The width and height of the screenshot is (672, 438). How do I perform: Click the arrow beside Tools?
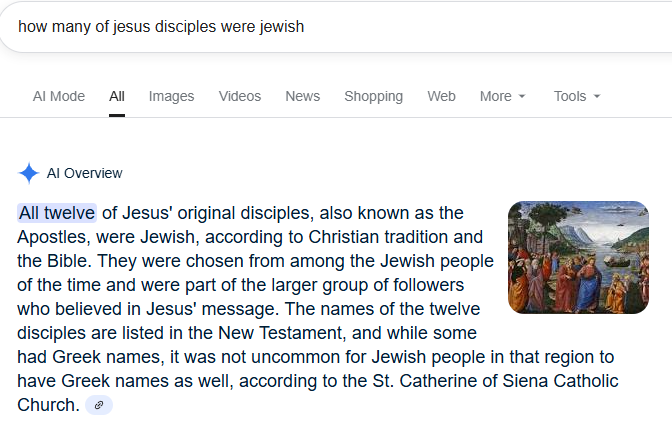[597, 97]
